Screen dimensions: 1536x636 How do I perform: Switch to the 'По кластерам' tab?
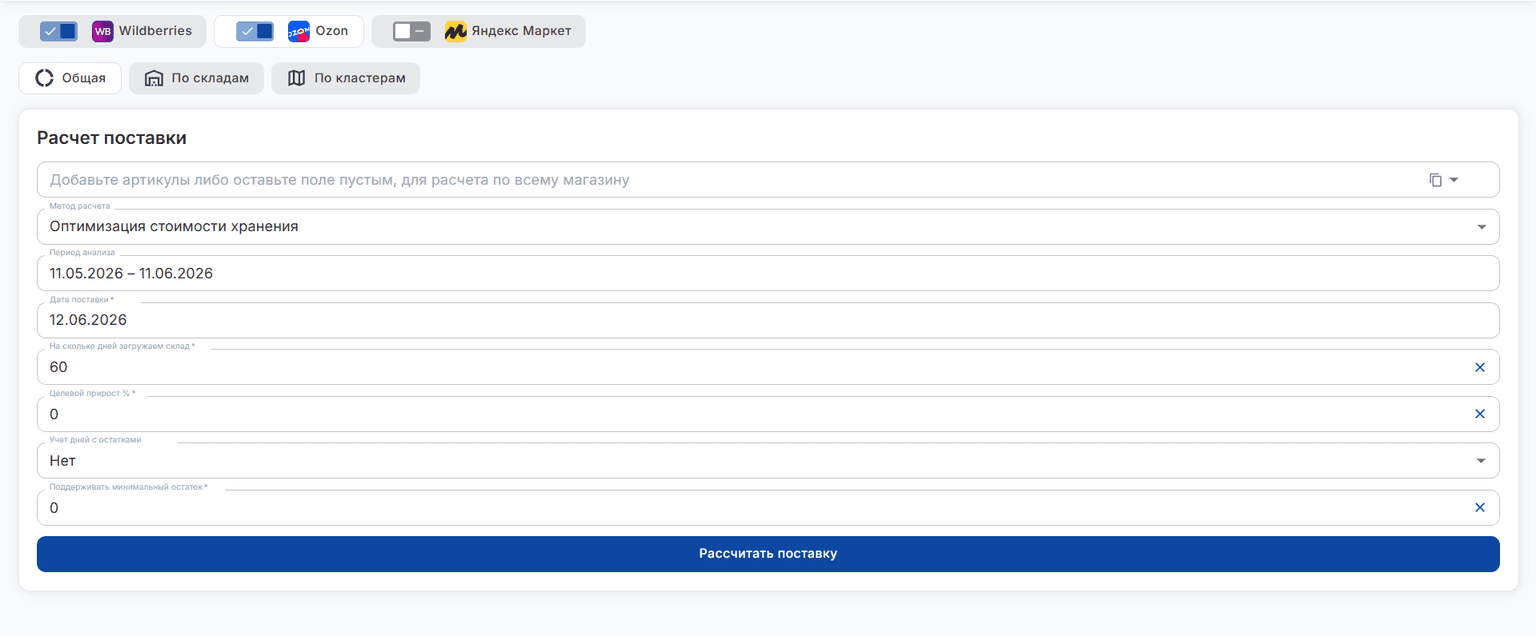tap(346, 78)
